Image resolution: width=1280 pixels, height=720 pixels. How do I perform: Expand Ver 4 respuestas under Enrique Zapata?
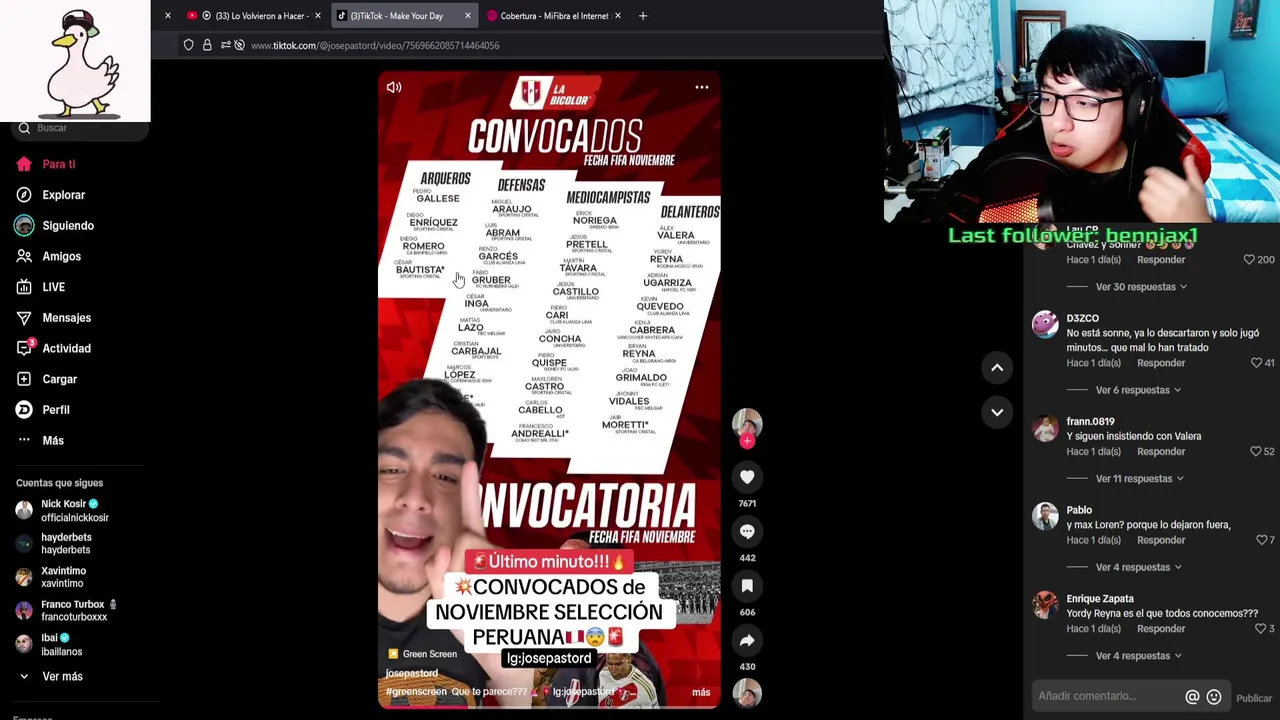click(1138, 656)
